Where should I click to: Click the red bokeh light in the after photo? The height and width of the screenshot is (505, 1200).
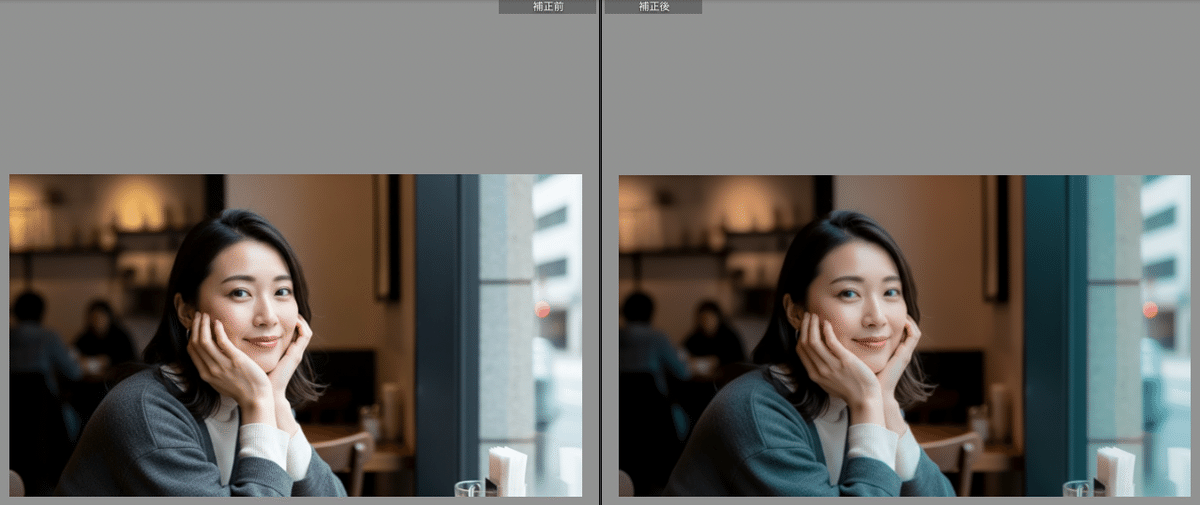pos(1151,309)
